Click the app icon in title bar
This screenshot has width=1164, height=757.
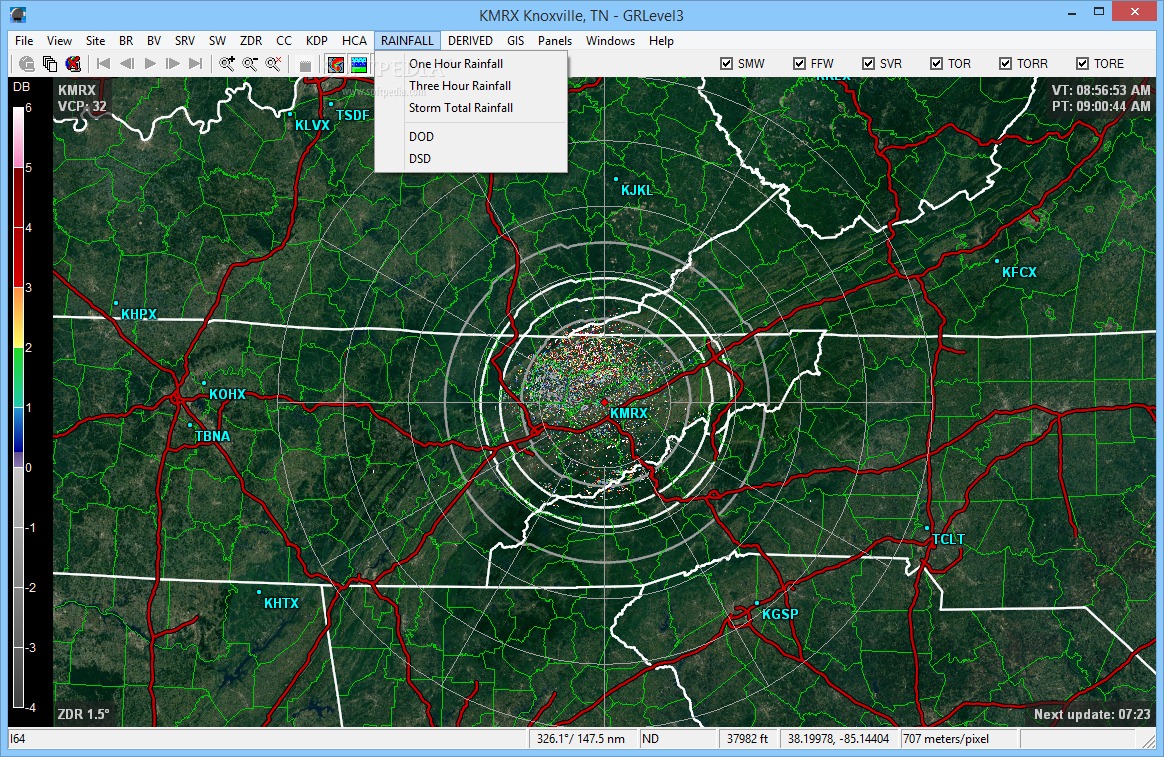point(19,14)
